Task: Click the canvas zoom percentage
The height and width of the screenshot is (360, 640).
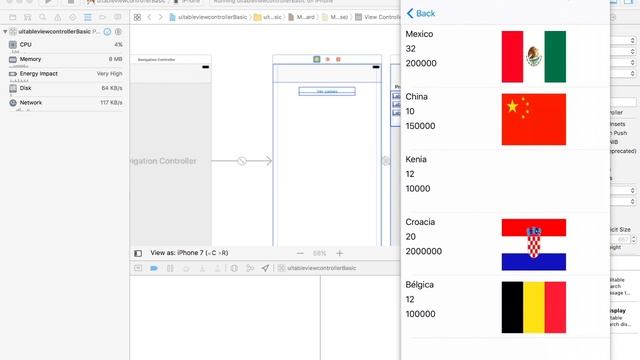Action: (x=319, y=253)
